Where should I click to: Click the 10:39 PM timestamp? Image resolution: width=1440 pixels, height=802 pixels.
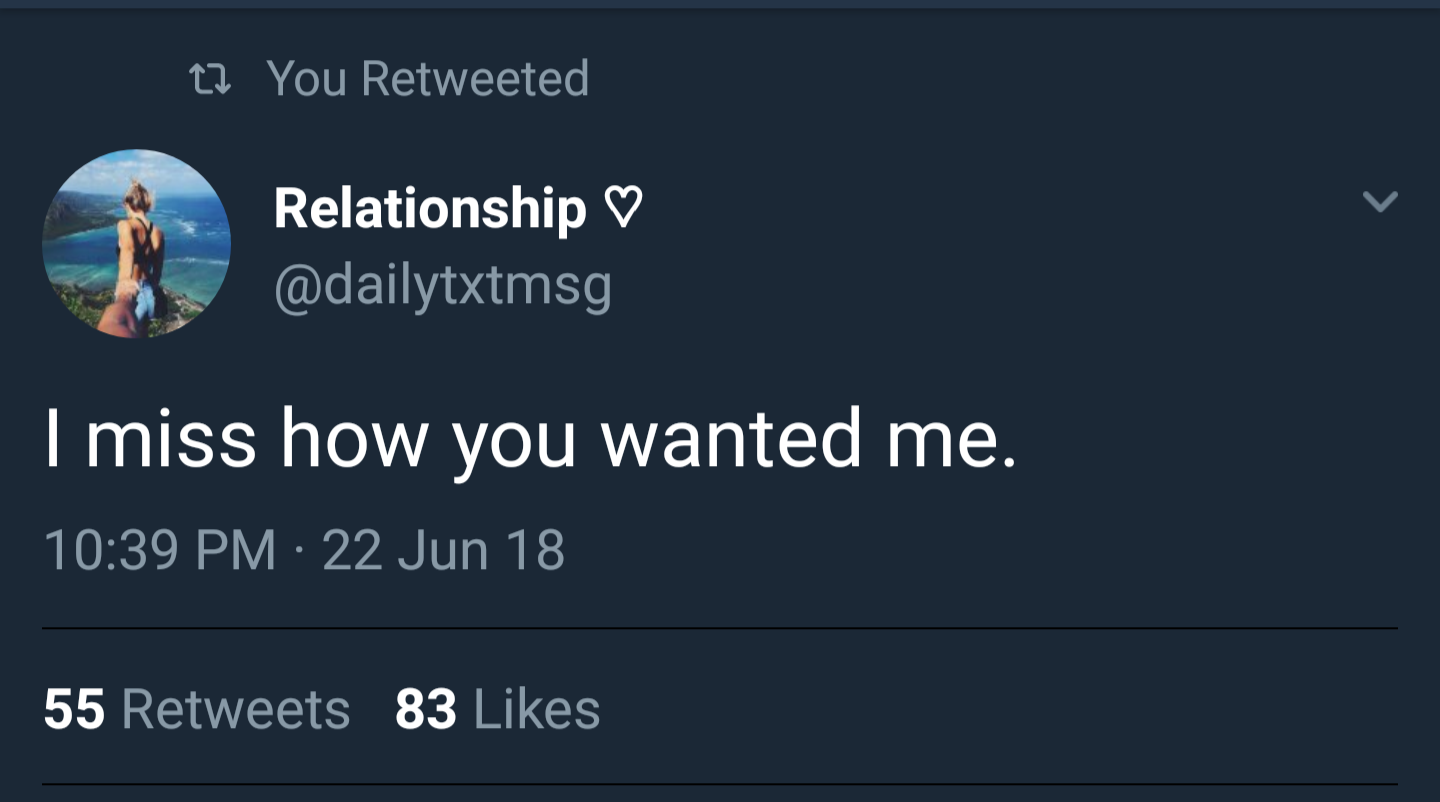(160, 551)
